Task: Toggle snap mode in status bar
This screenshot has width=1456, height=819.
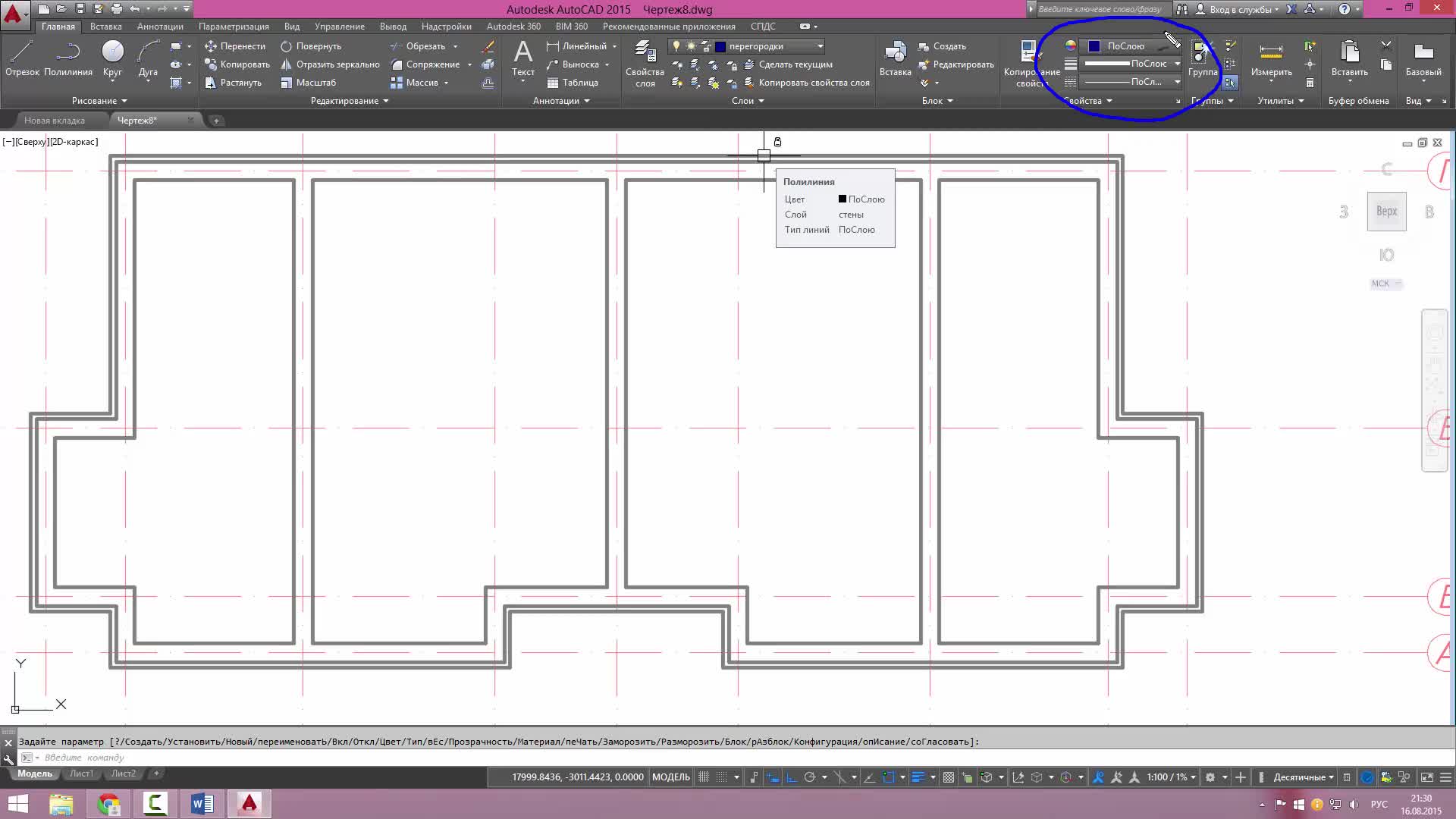Action: coord(722,777)
